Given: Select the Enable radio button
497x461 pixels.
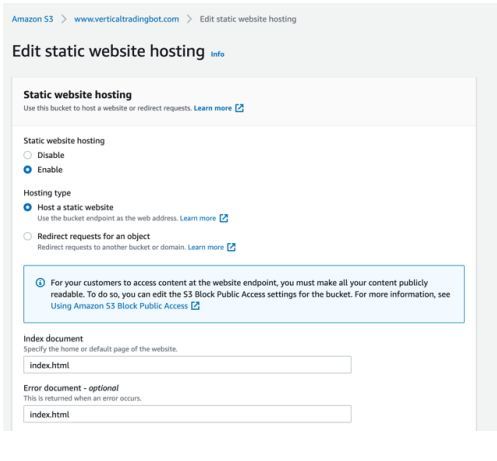Looking at the screenshot, I should point(28,170).
